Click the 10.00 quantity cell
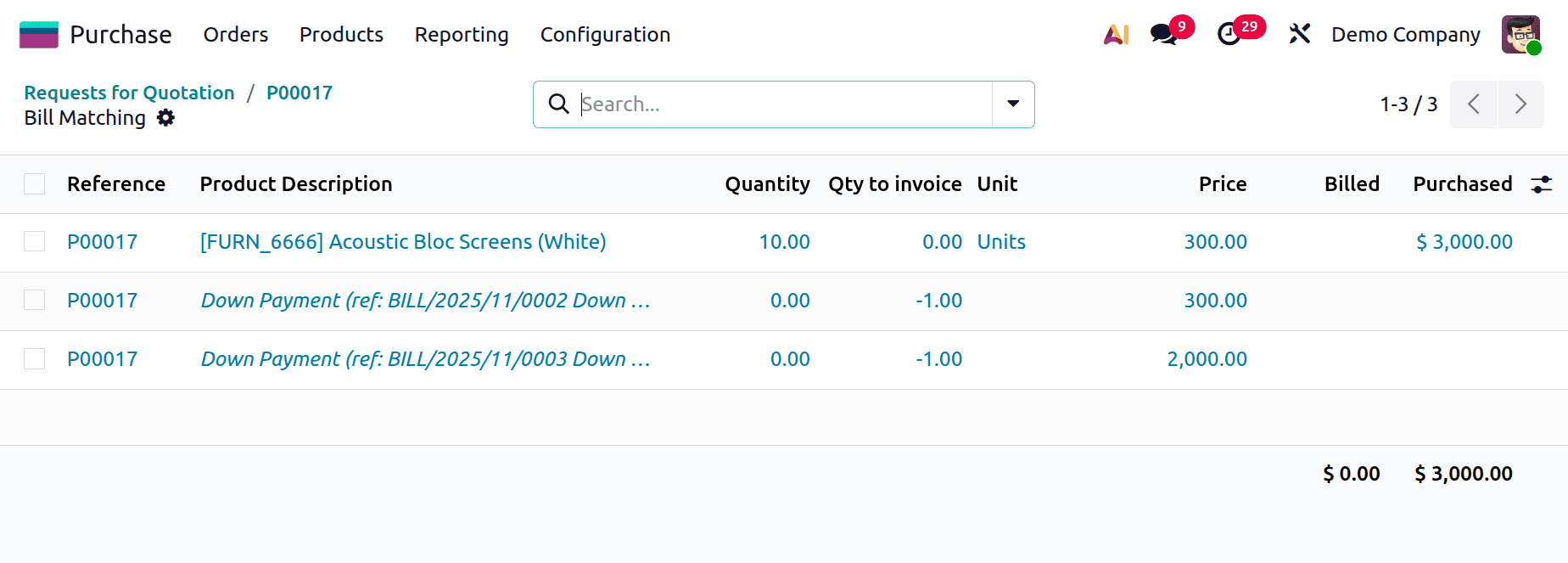1568x563 pixels. click(x=784, y=242)
